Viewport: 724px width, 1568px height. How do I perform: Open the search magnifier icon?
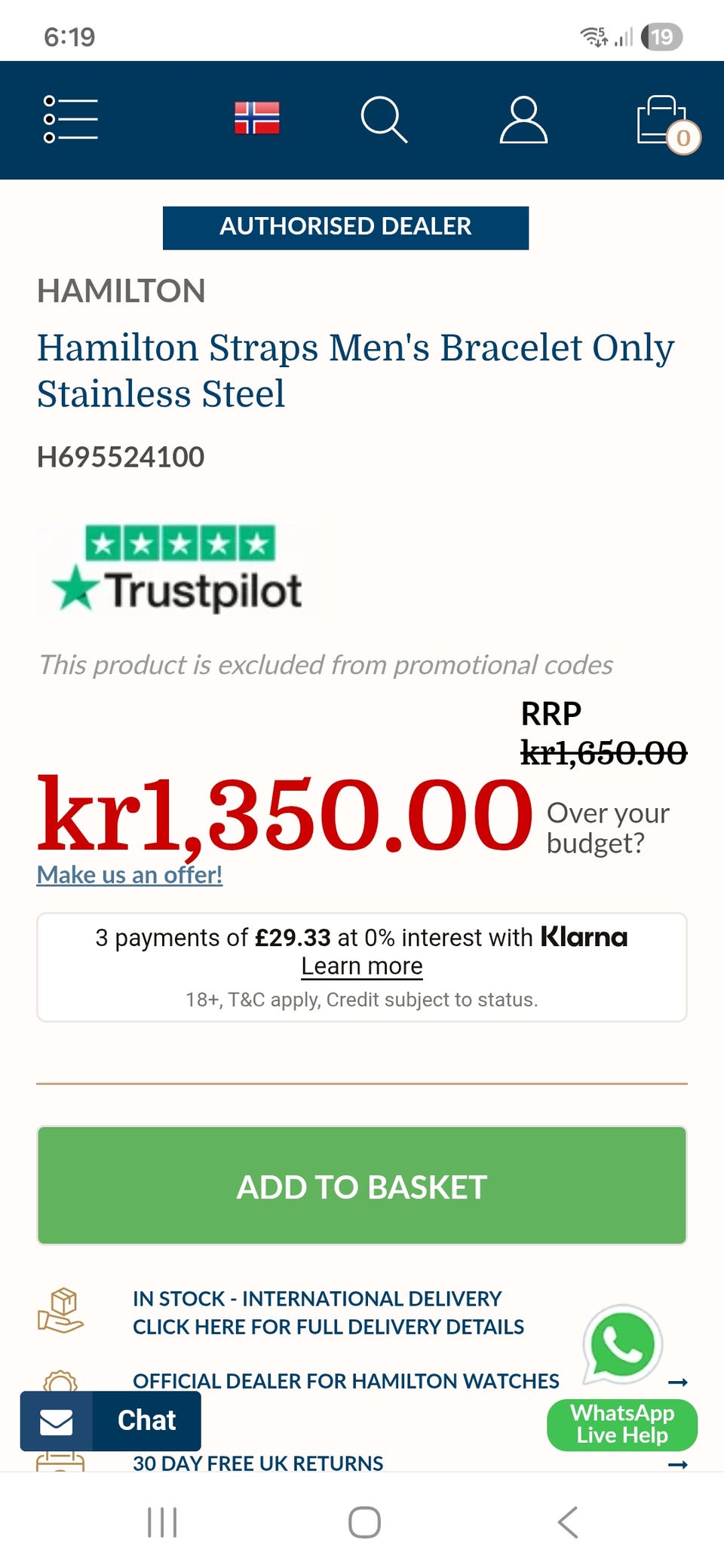pos(384,119)
